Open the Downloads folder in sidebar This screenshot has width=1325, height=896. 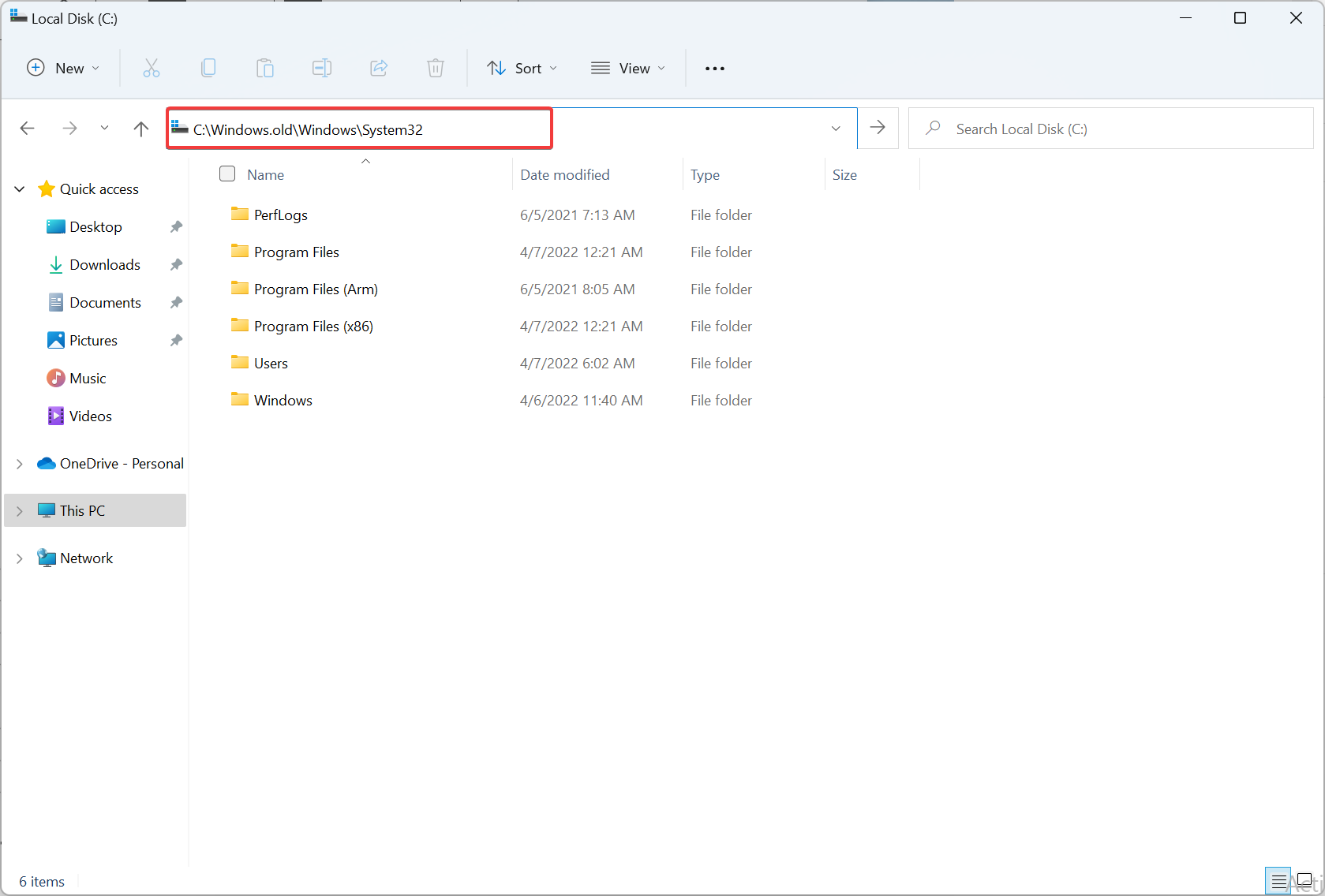(x=105, y=264)
